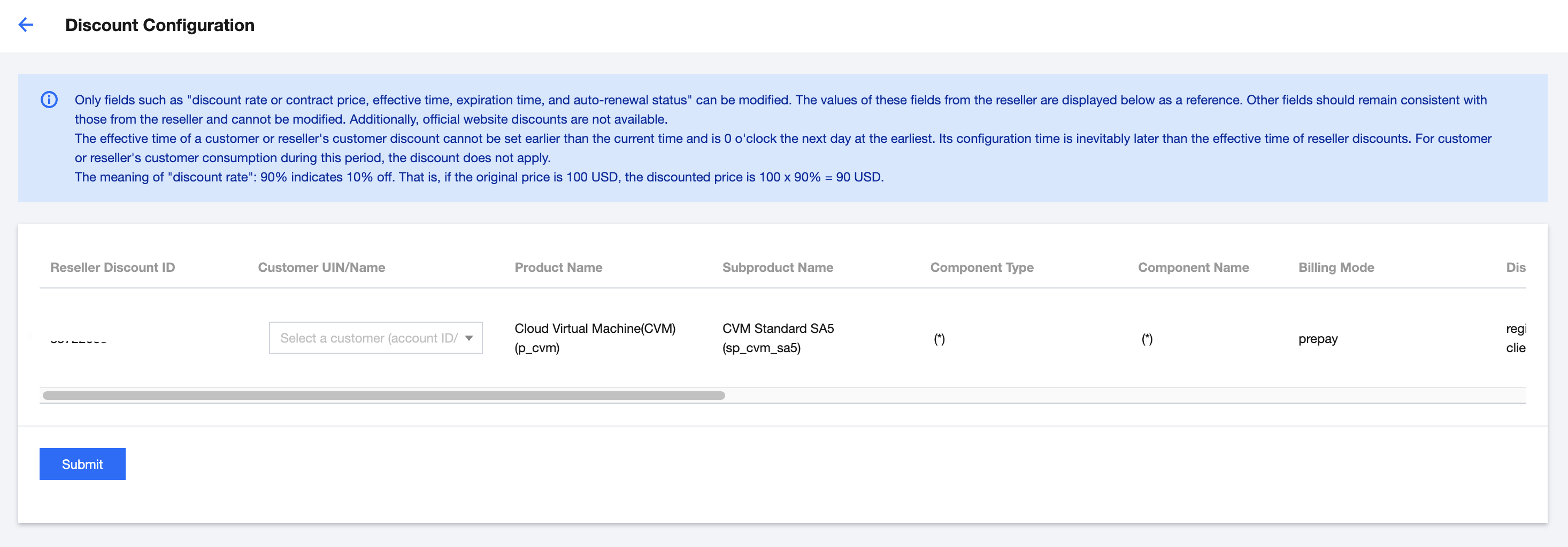Select the Subproduct Name column header

tap(777, 268)
